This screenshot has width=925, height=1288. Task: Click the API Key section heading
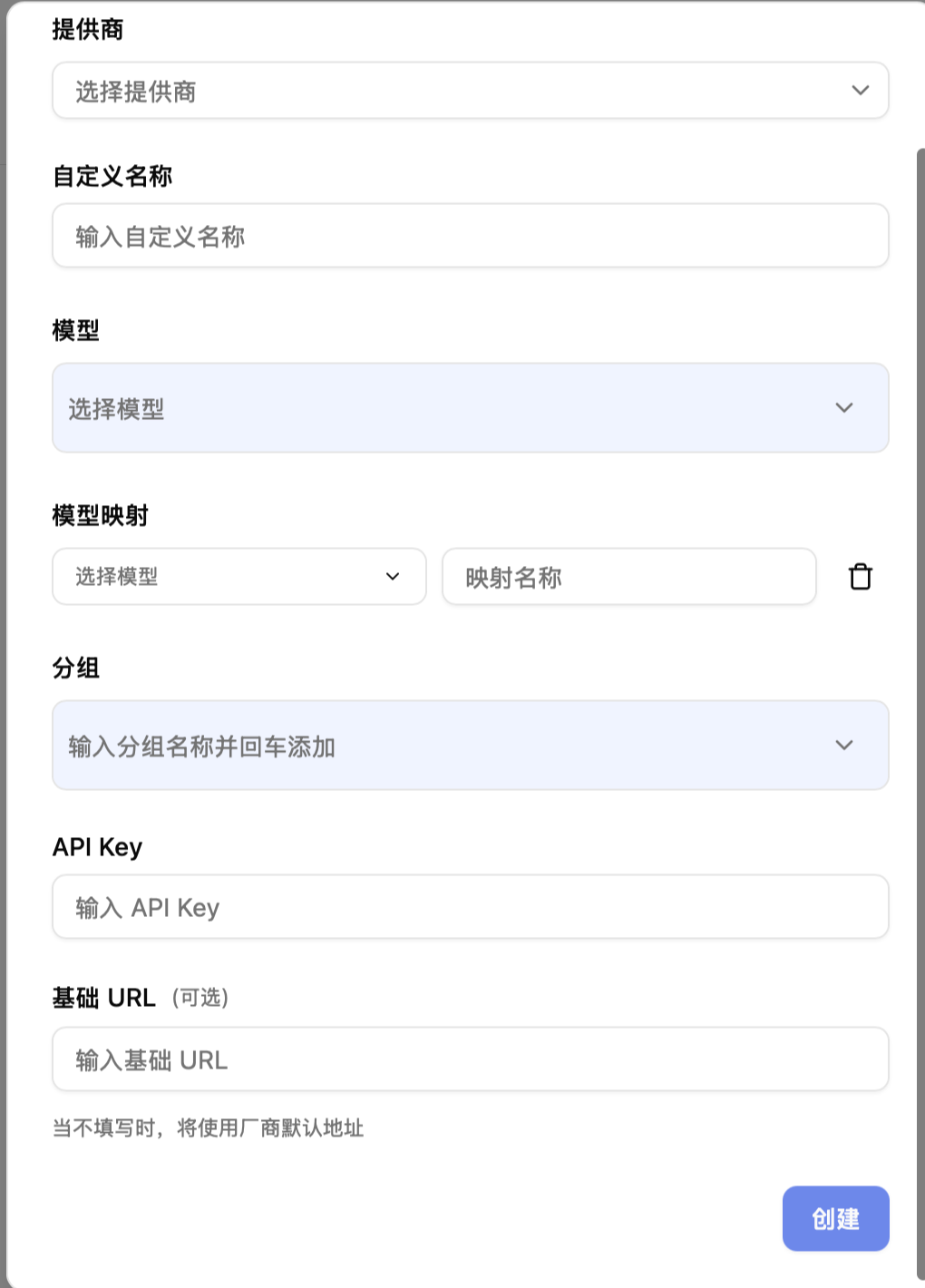point(97,846)
